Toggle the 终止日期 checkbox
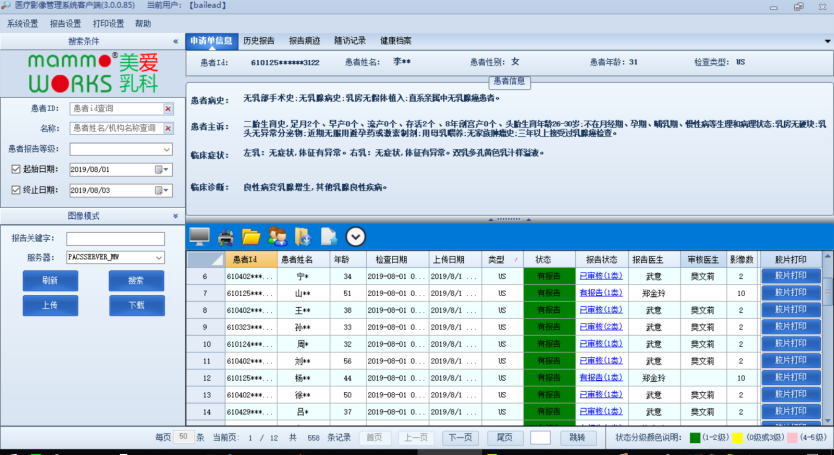Image resolution: width=834 pixels, height=455 pixels. tap(16, 190)
